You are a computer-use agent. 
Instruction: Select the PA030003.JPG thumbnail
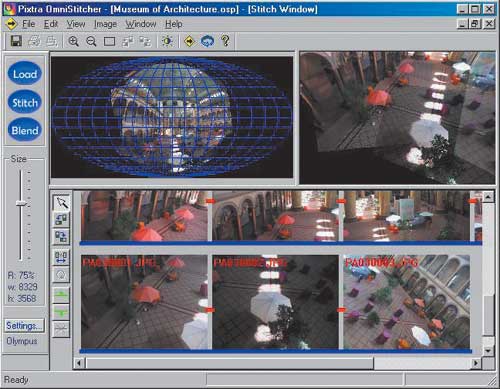[x=407, y=302]
